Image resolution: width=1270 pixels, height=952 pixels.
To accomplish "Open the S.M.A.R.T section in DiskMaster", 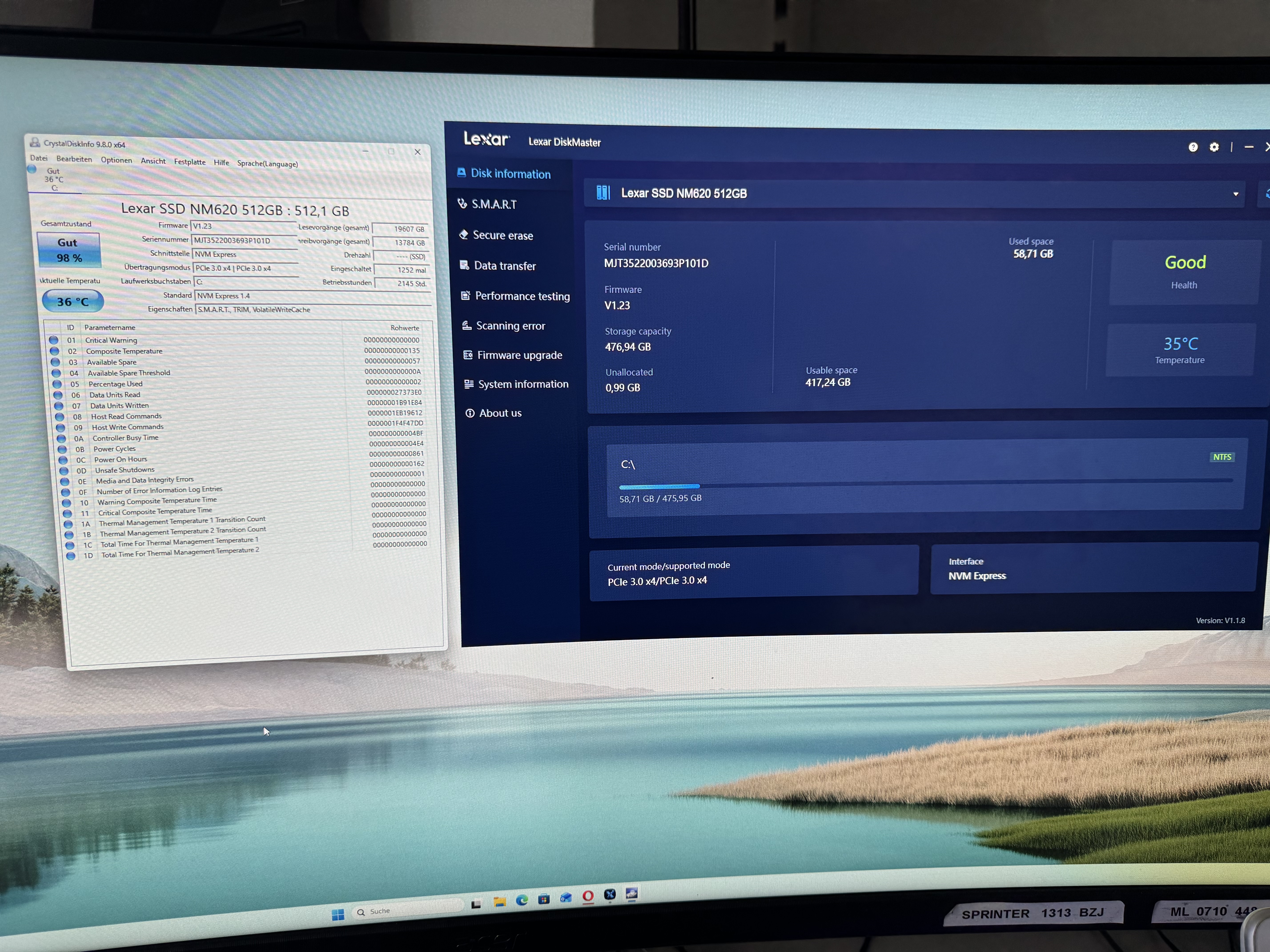I will tap(494, 204).
